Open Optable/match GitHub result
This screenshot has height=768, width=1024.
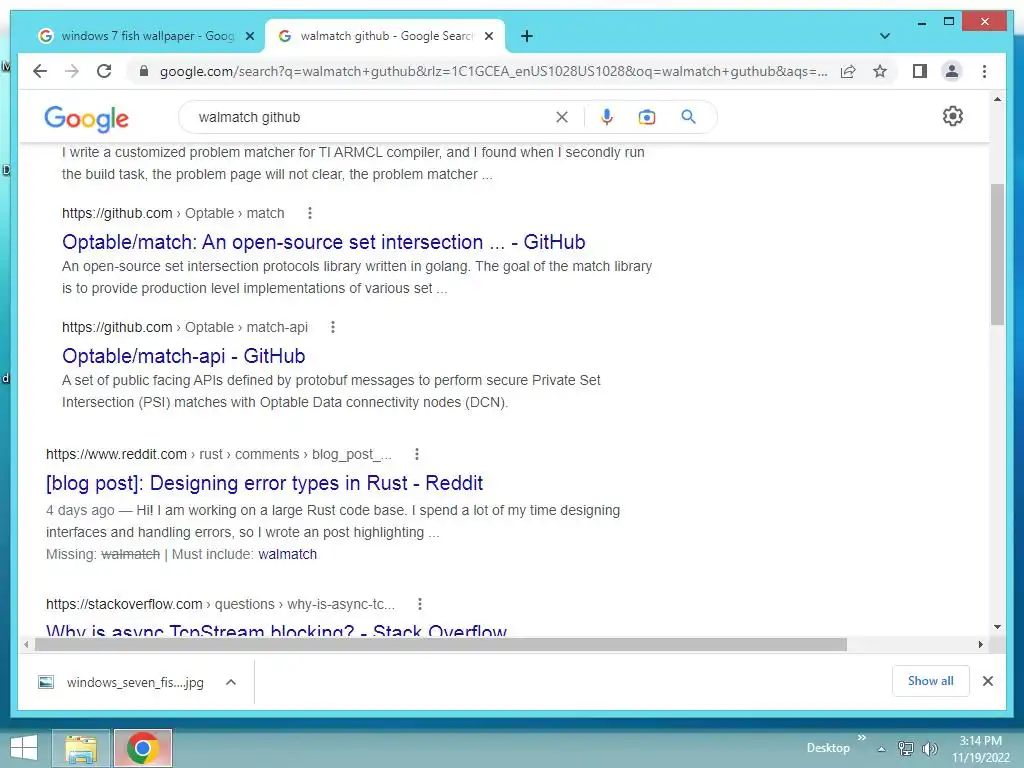coord(323,242)
